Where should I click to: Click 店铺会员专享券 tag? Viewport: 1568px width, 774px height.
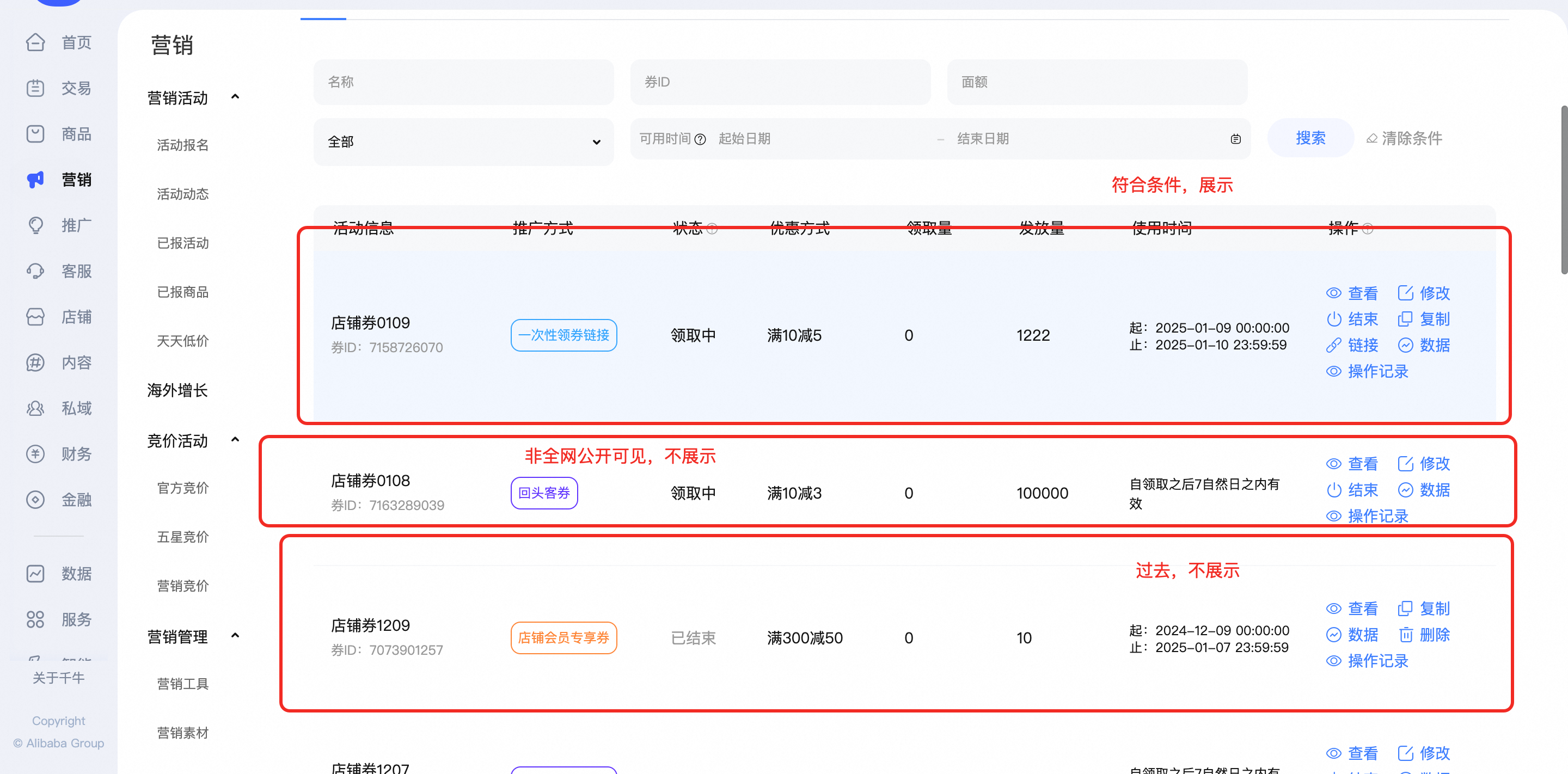[563, 638]
